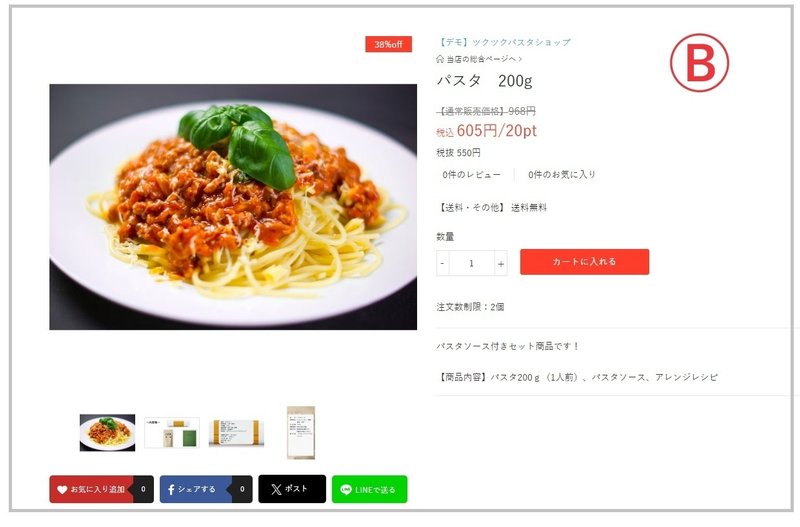Select the pasta plate thumbnail

point(108,433)
